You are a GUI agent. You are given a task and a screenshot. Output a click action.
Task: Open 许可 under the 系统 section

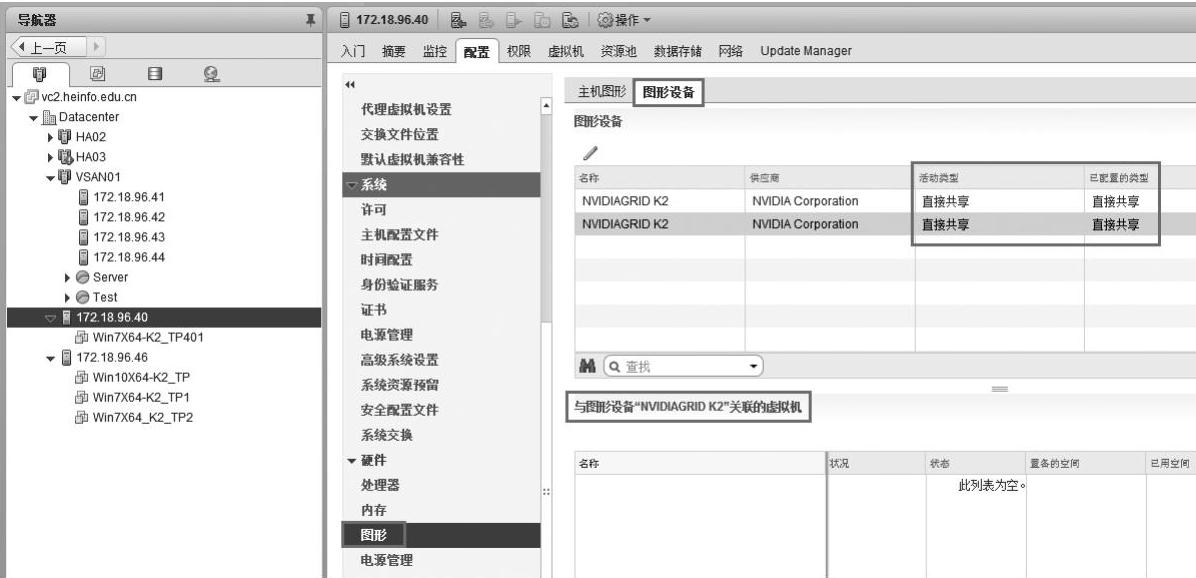tap(374, 210)
